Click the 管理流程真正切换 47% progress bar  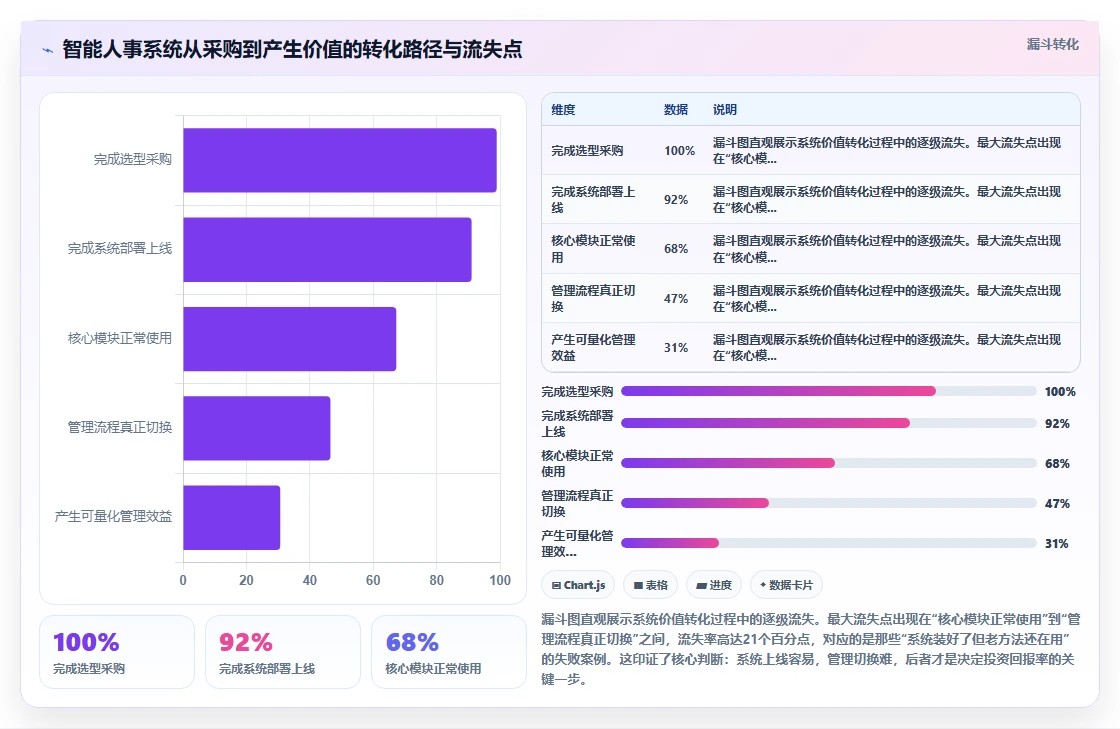(829, 503)
